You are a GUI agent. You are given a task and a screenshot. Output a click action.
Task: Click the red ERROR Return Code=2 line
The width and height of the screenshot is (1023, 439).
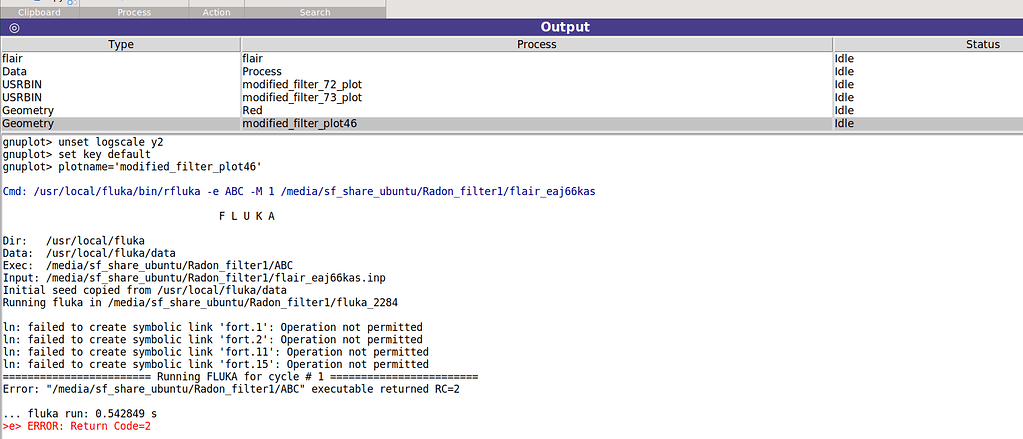pyautogui.click(x=62, y=427)
